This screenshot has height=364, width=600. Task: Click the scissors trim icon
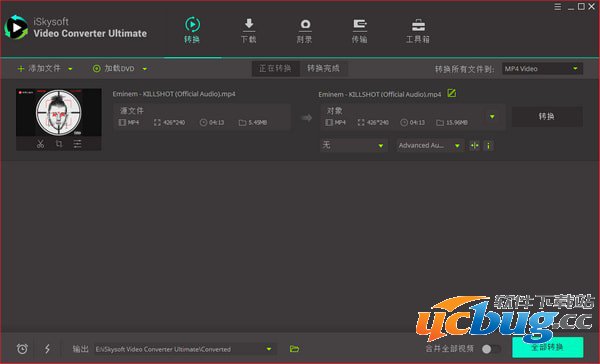tap(40, 144)
